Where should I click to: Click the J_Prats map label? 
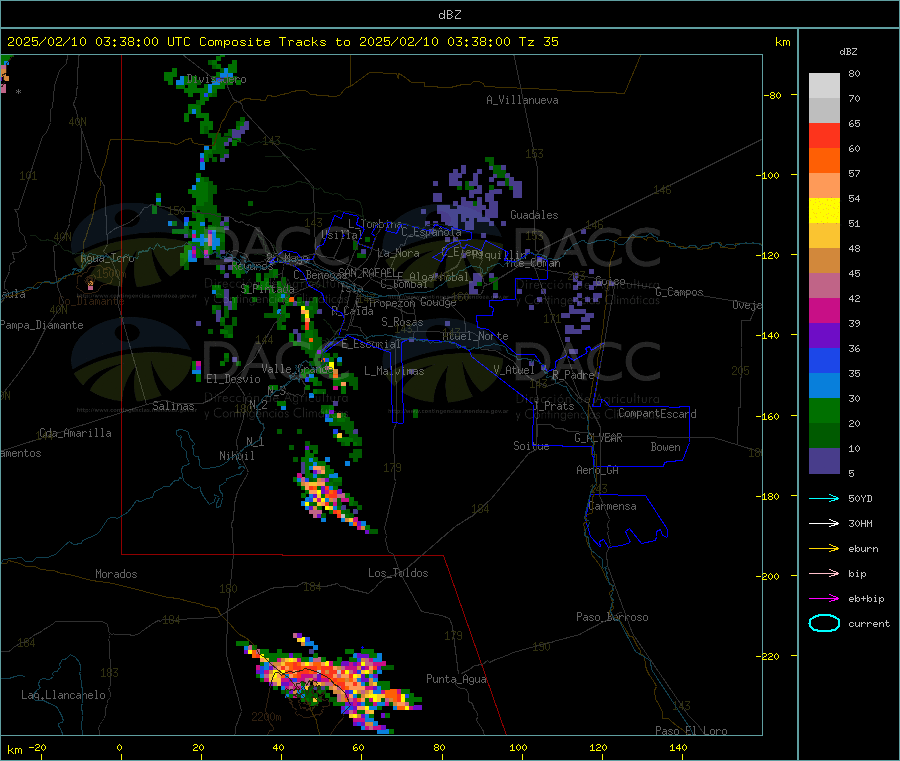click(554, 405)
